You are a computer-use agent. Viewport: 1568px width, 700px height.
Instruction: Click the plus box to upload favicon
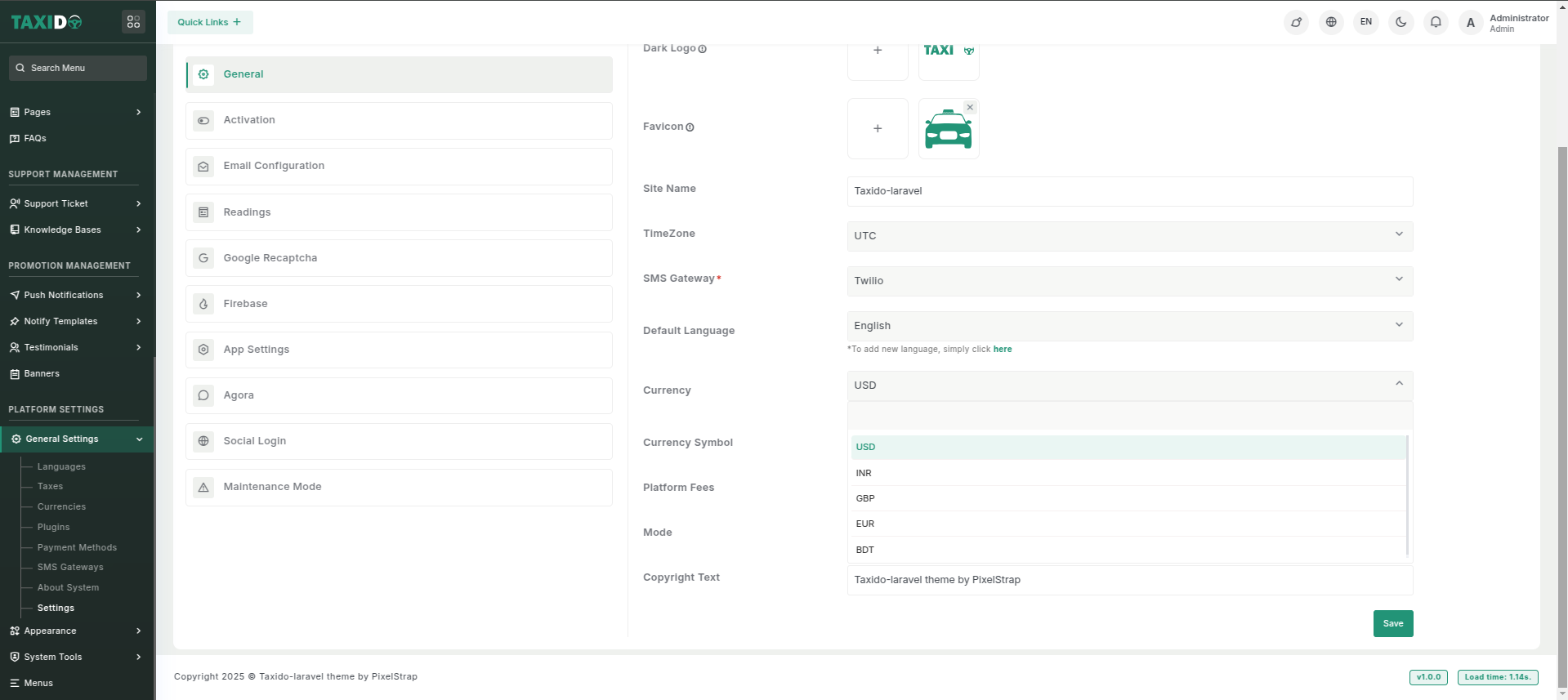point(878,128)
